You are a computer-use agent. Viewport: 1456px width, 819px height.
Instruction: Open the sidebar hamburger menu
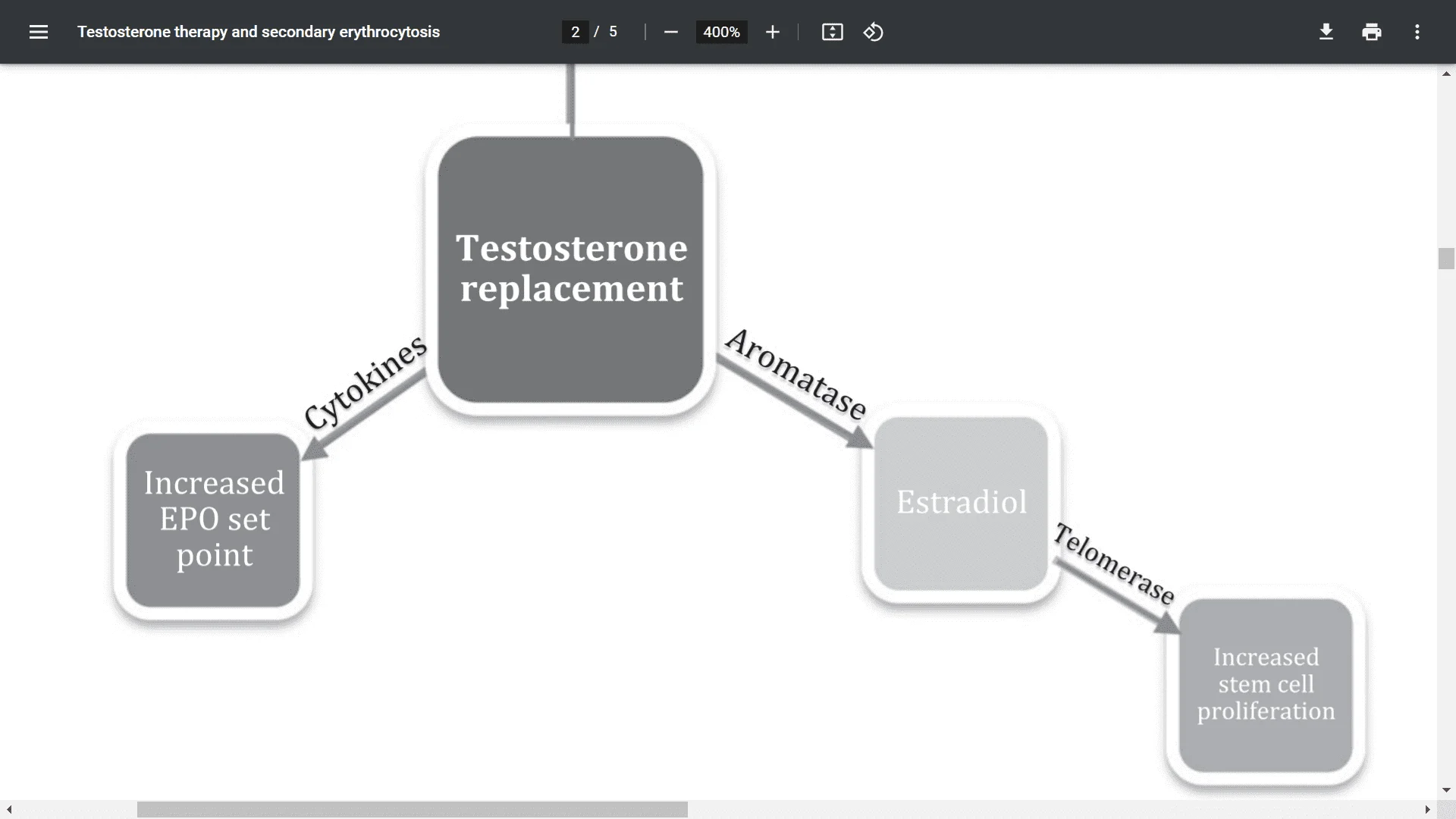[39, 32]
